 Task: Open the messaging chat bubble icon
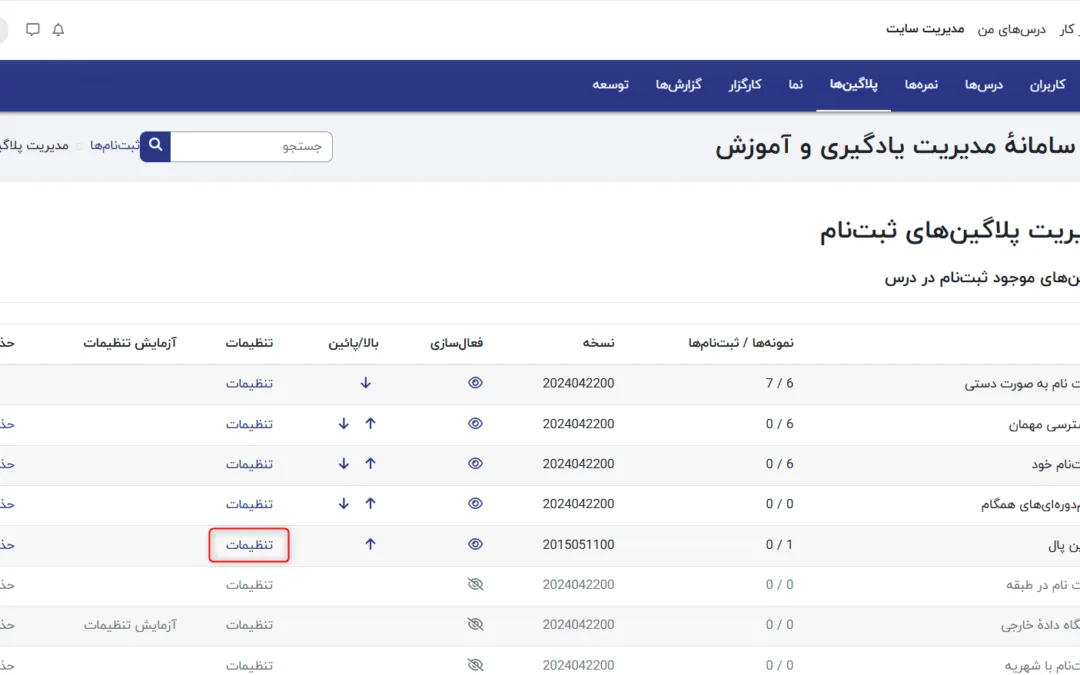(33, 30)
